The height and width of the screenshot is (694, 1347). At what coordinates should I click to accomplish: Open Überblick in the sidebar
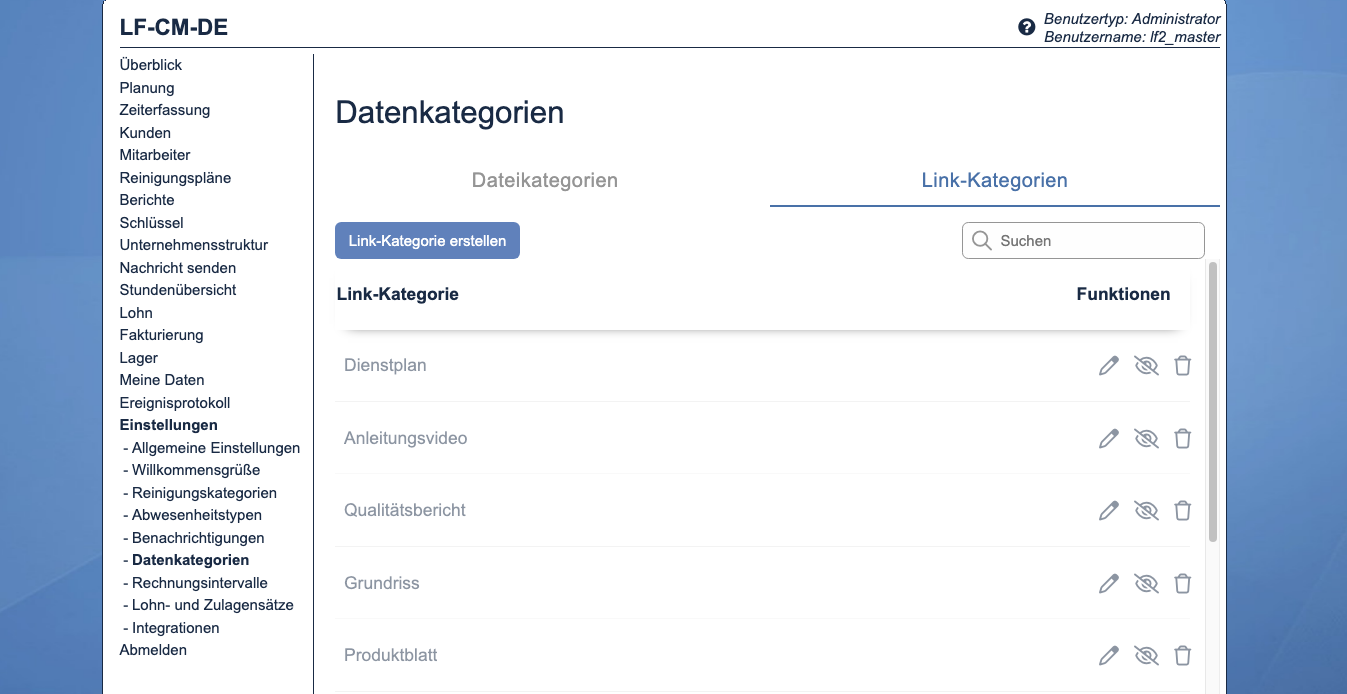151,65
